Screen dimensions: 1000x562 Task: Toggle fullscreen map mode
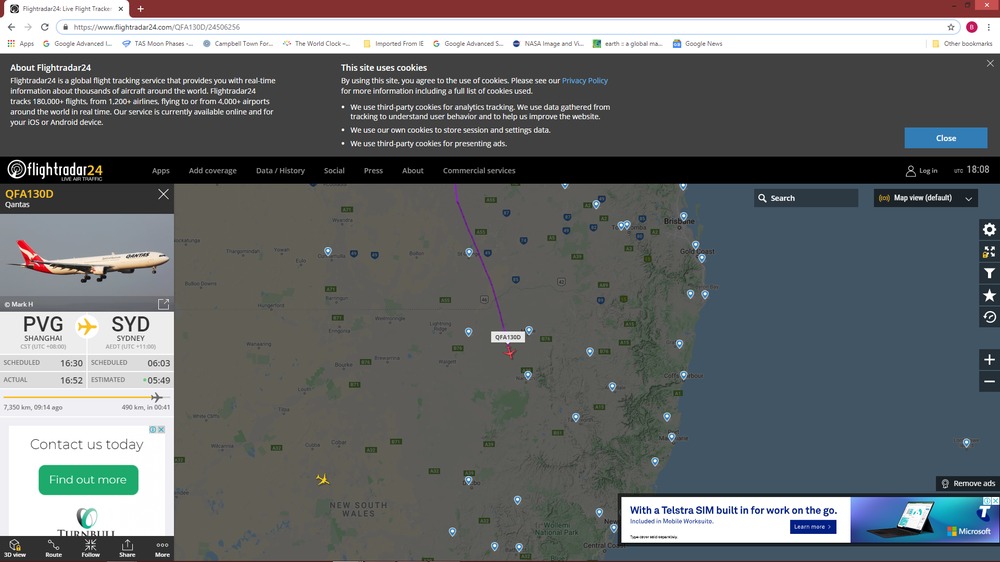point(989,252)
